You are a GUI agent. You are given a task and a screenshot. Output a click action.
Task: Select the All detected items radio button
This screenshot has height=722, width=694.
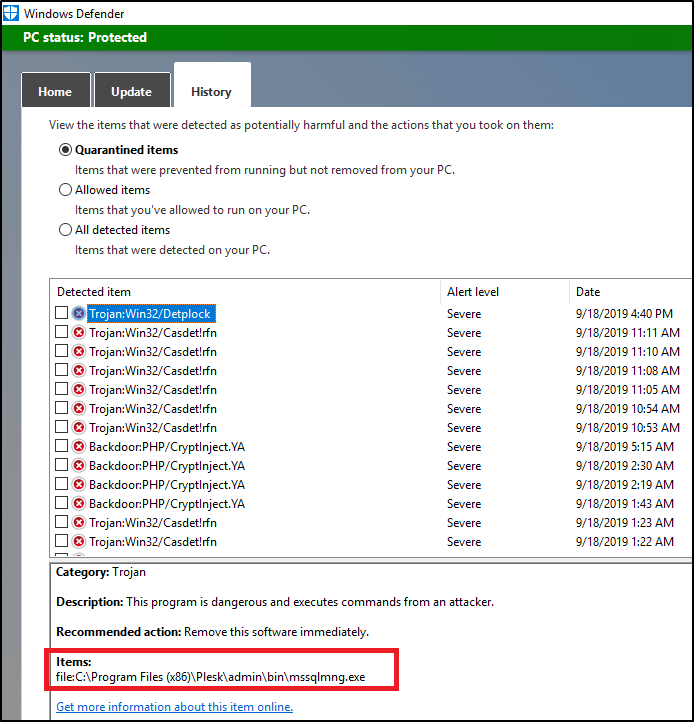(x=66, y=230)
